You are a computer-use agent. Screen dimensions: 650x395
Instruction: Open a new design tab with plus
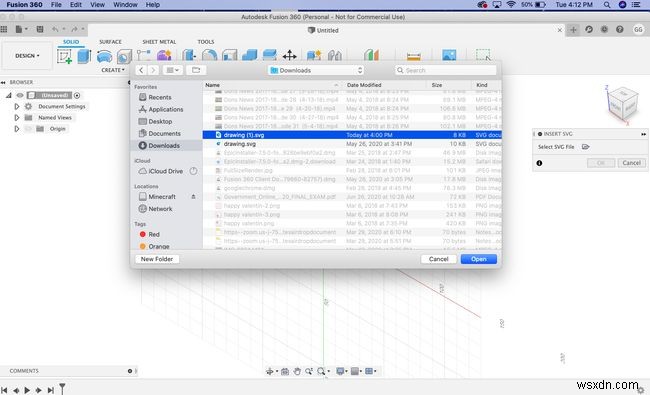coord(573,29)
